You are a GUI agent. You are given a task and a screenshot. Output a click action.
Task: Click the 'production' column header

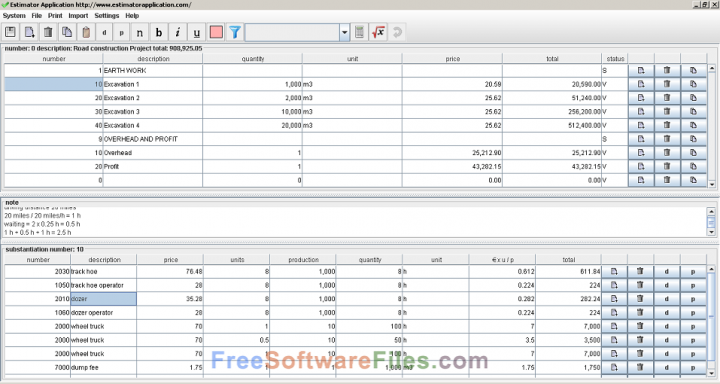[x=303, y=260]
